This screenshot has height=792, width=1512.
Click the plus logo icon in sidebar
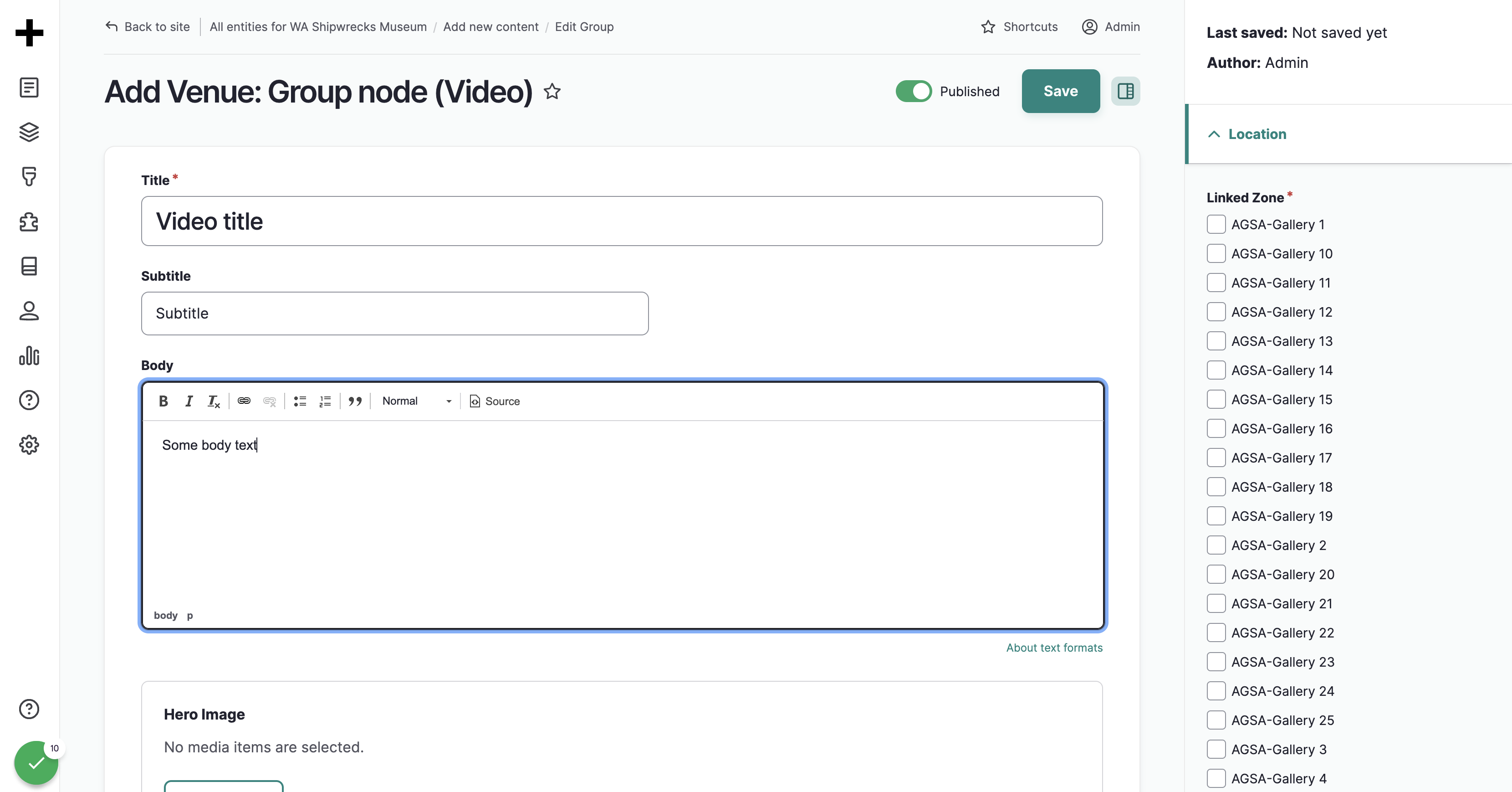click(29, 32)
